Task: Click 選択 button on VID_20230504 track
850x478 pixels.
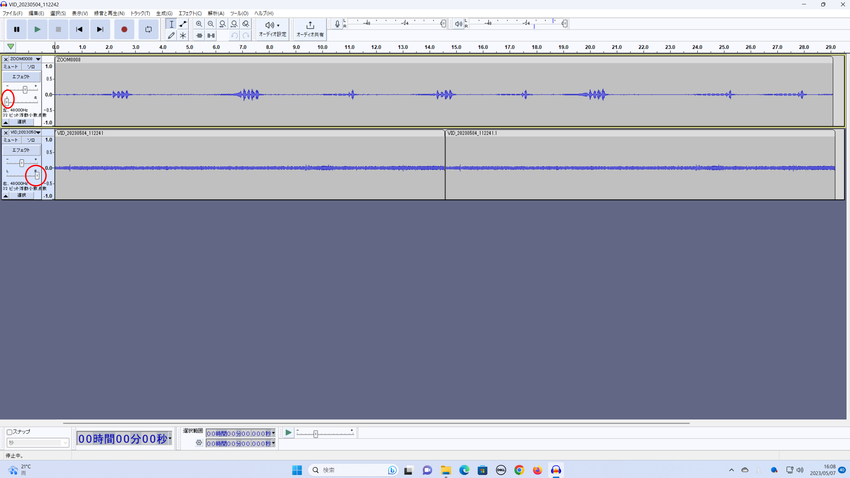Action: coord(22,195)
